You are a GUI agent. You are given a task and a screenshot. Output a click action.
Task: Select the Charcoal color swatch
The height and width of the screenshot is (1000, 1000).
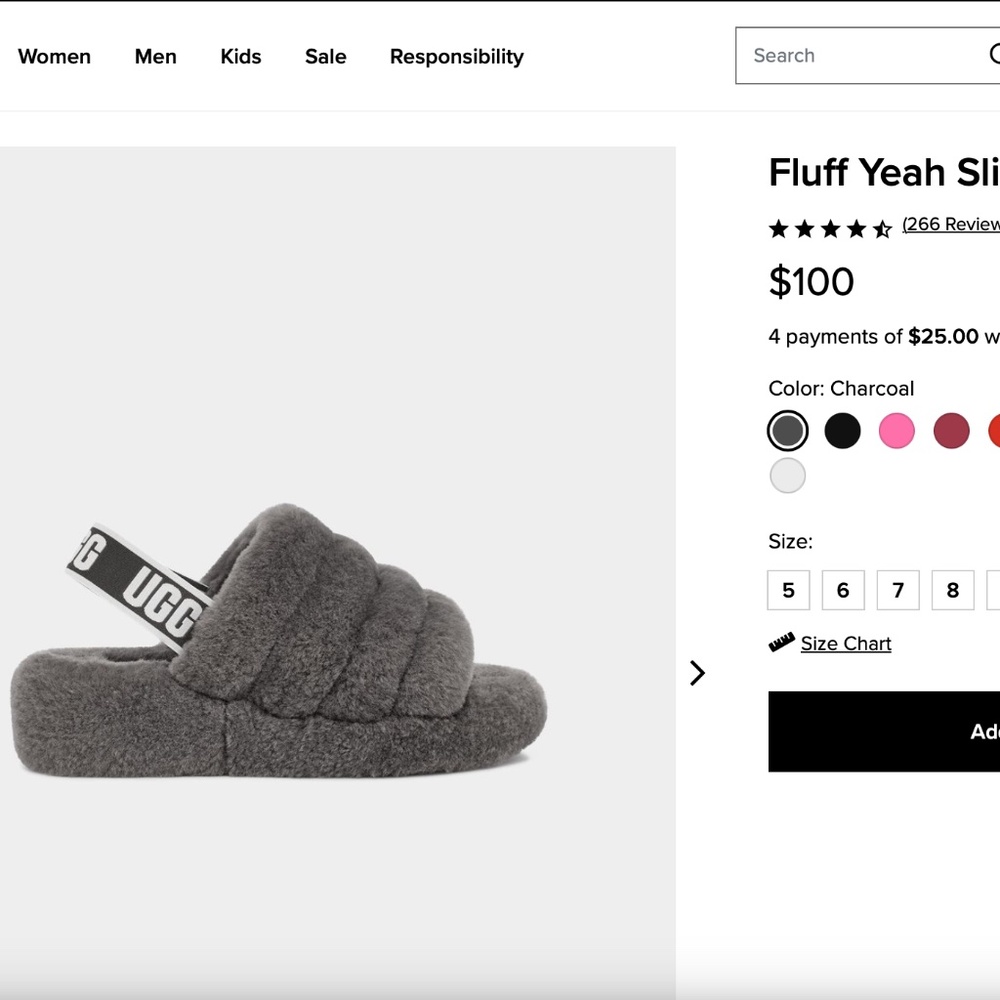click(x=787, y=430)
